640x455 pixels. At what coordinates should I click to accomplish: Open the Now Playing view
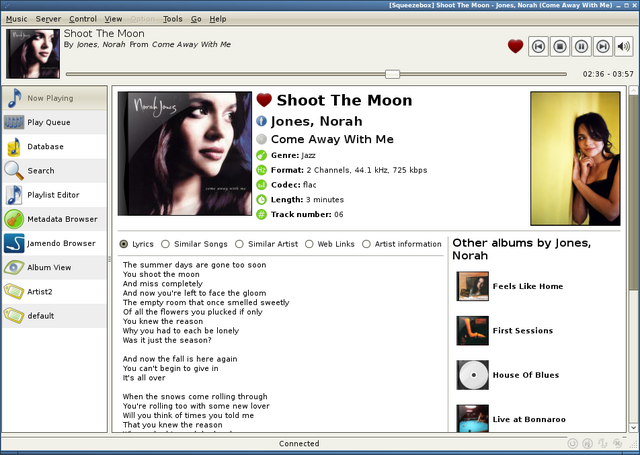pos(54,98)
